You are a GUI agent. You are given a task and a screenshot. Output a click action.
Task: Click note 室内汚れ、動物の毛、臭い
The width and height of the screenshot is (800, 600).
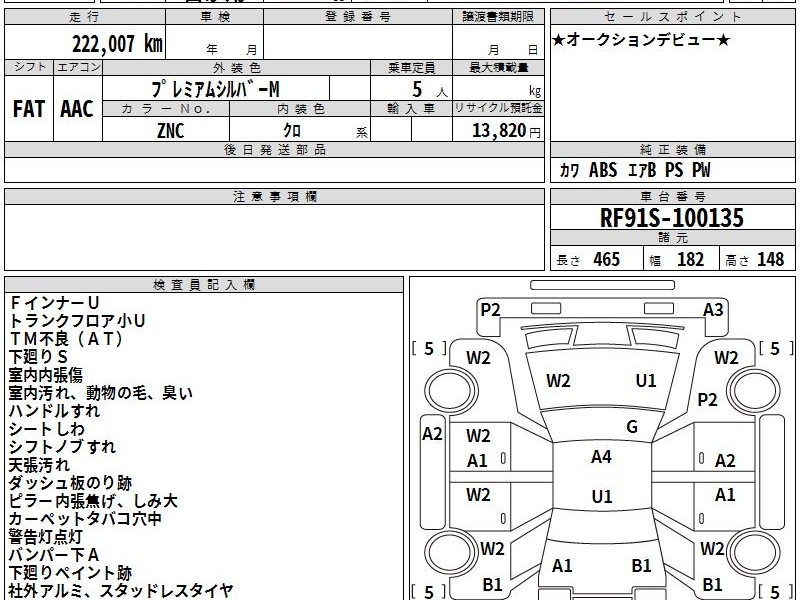click(101, 392)
